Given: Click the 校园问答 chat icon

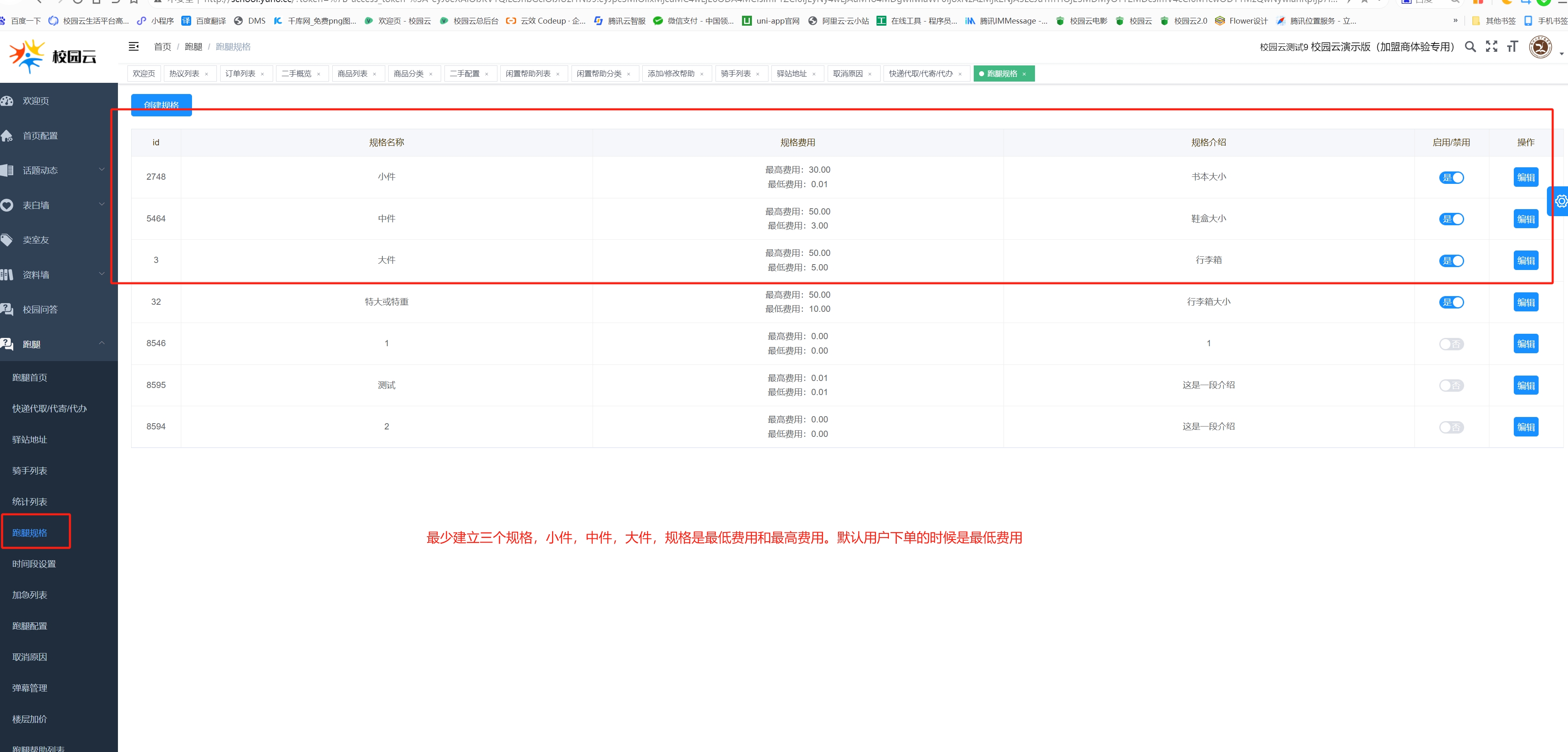Looking at the screenshot, I should (7, 309).
